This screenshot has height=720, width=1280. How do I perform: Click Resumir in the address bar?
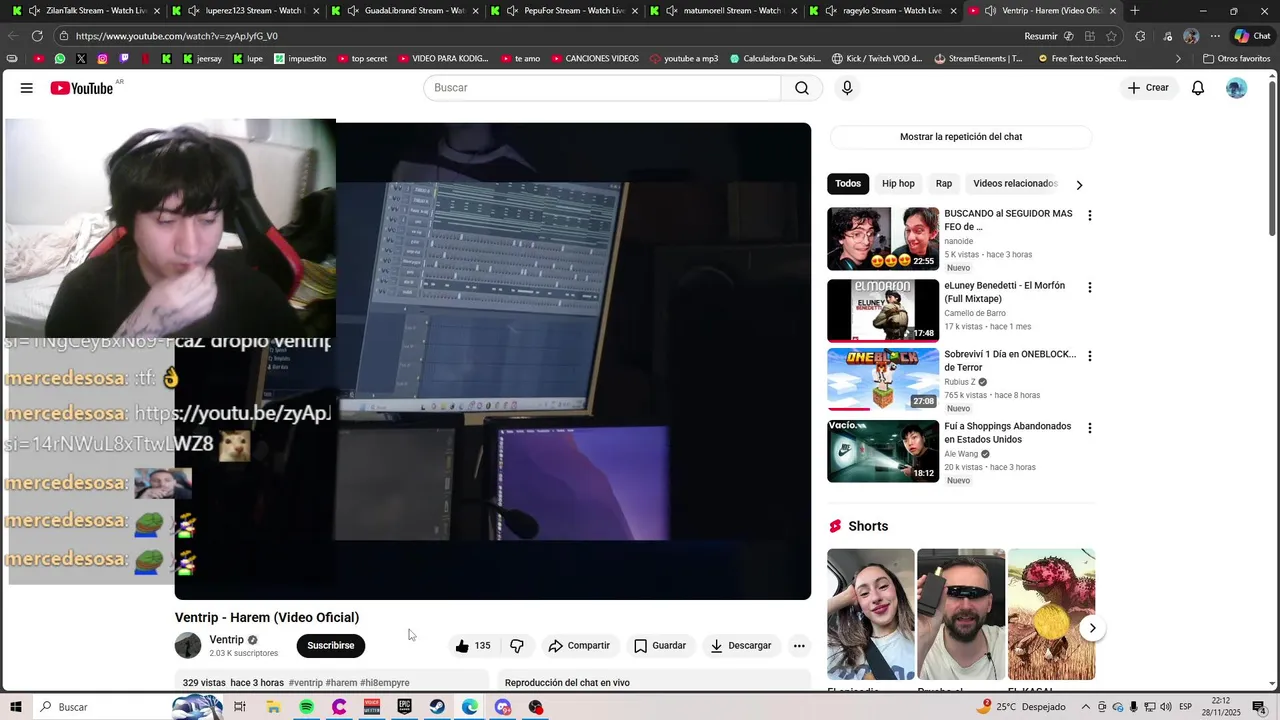1040,36
